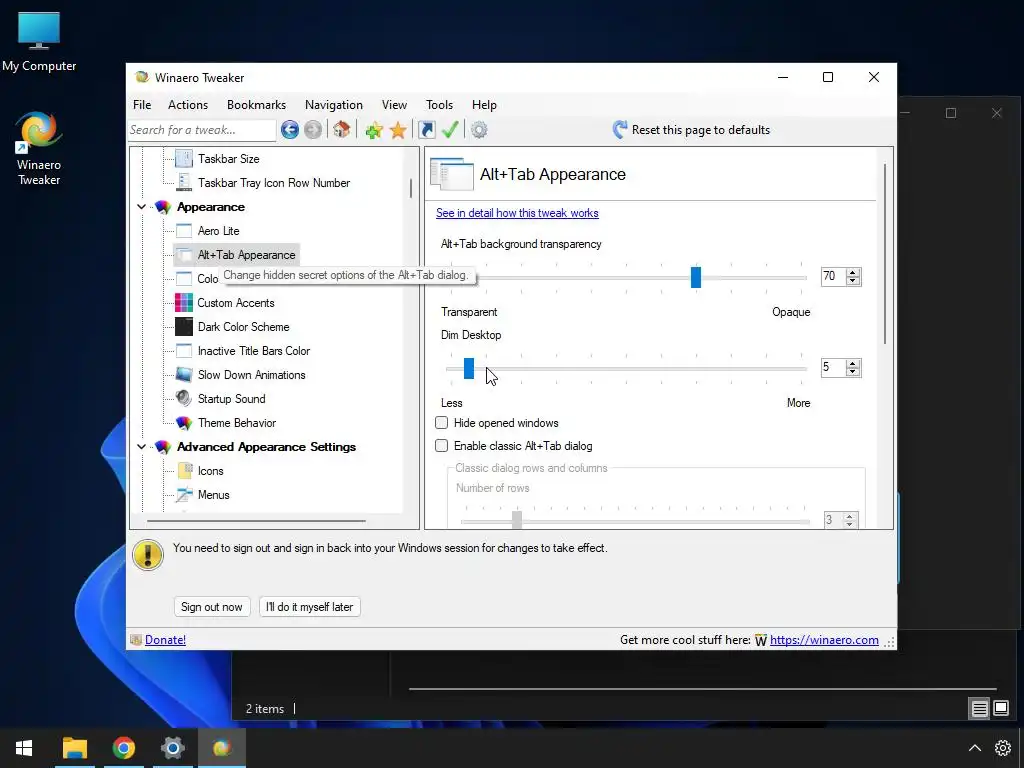Open the Help menu

[x=485, y=104]
